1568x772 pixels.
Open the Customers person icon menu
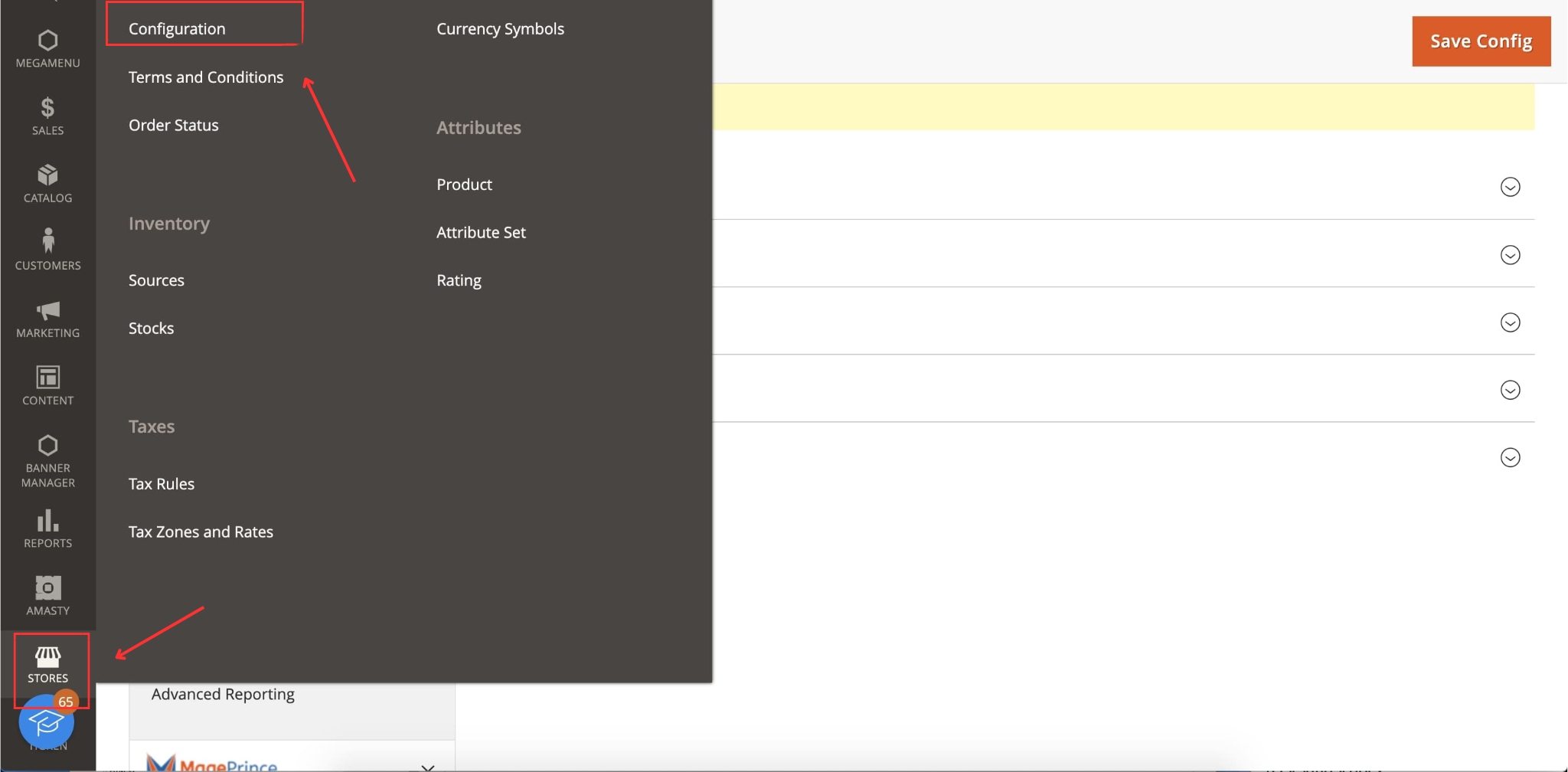47,250
